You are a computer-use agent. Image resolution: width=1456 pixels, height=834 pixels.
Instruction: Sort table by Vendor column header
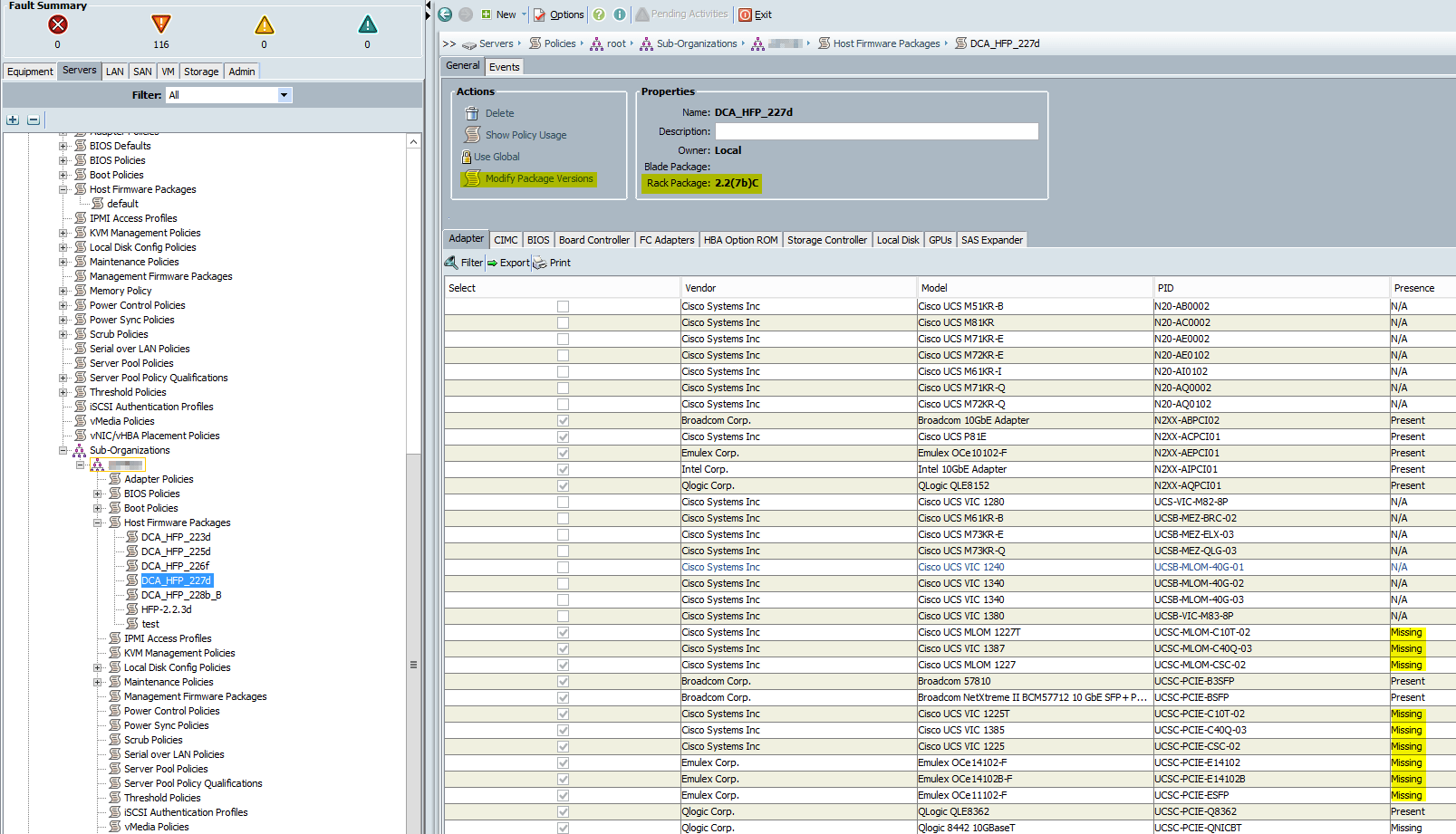pyautogui.click(x=797, y=288)
